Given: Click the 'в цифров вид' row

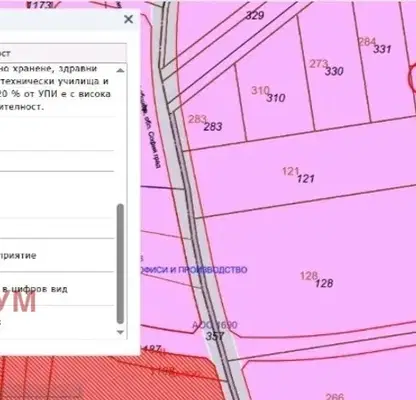Looking at the screenshot, I should [57, 289].
